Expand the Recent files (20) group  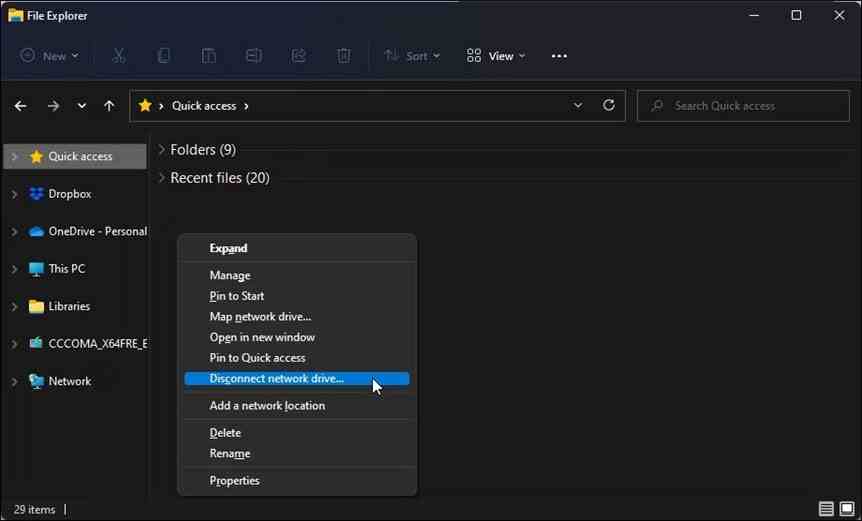[161, 178]
